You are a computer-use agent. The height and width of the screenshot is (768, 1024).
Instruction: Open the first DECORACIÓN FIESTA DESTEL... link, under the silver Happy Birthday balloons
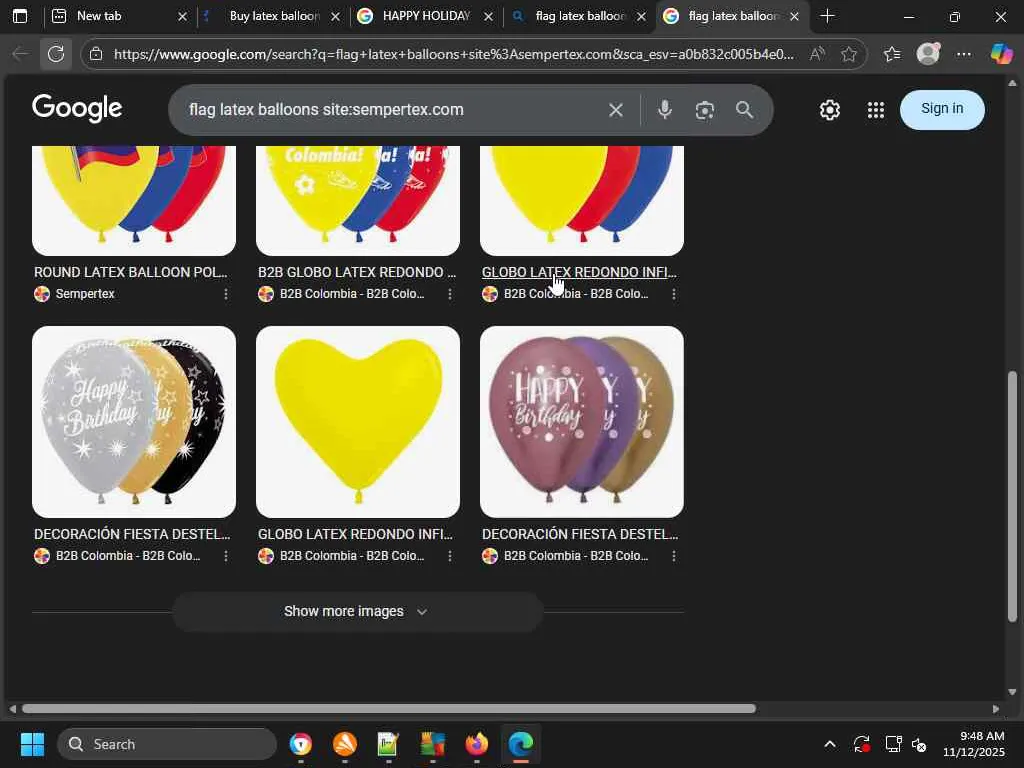132,534
